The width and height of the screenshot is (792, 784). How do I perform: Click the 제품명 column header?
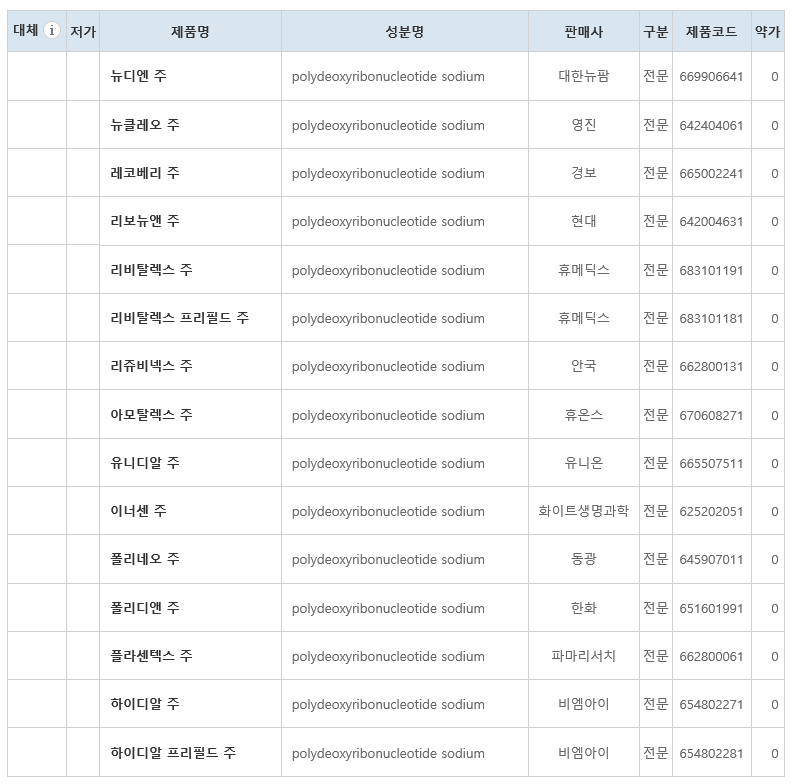point(190,31)
